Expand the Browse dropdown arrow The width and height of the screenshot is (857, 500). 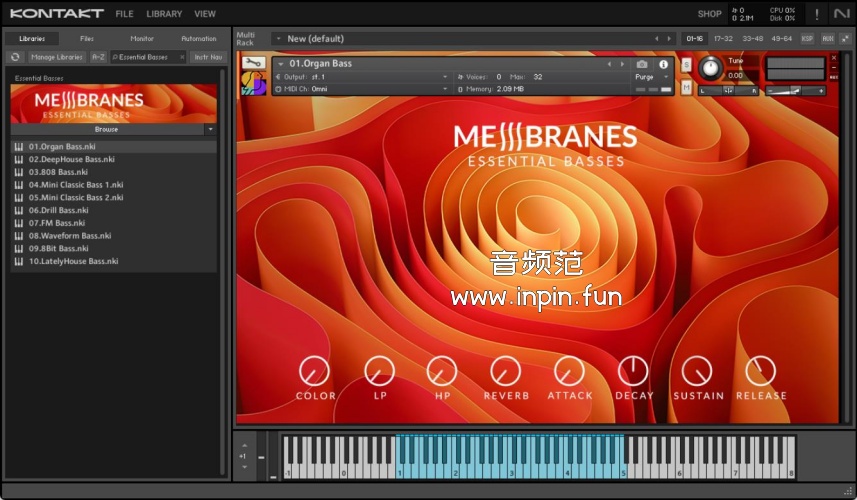tap(210, 129)
